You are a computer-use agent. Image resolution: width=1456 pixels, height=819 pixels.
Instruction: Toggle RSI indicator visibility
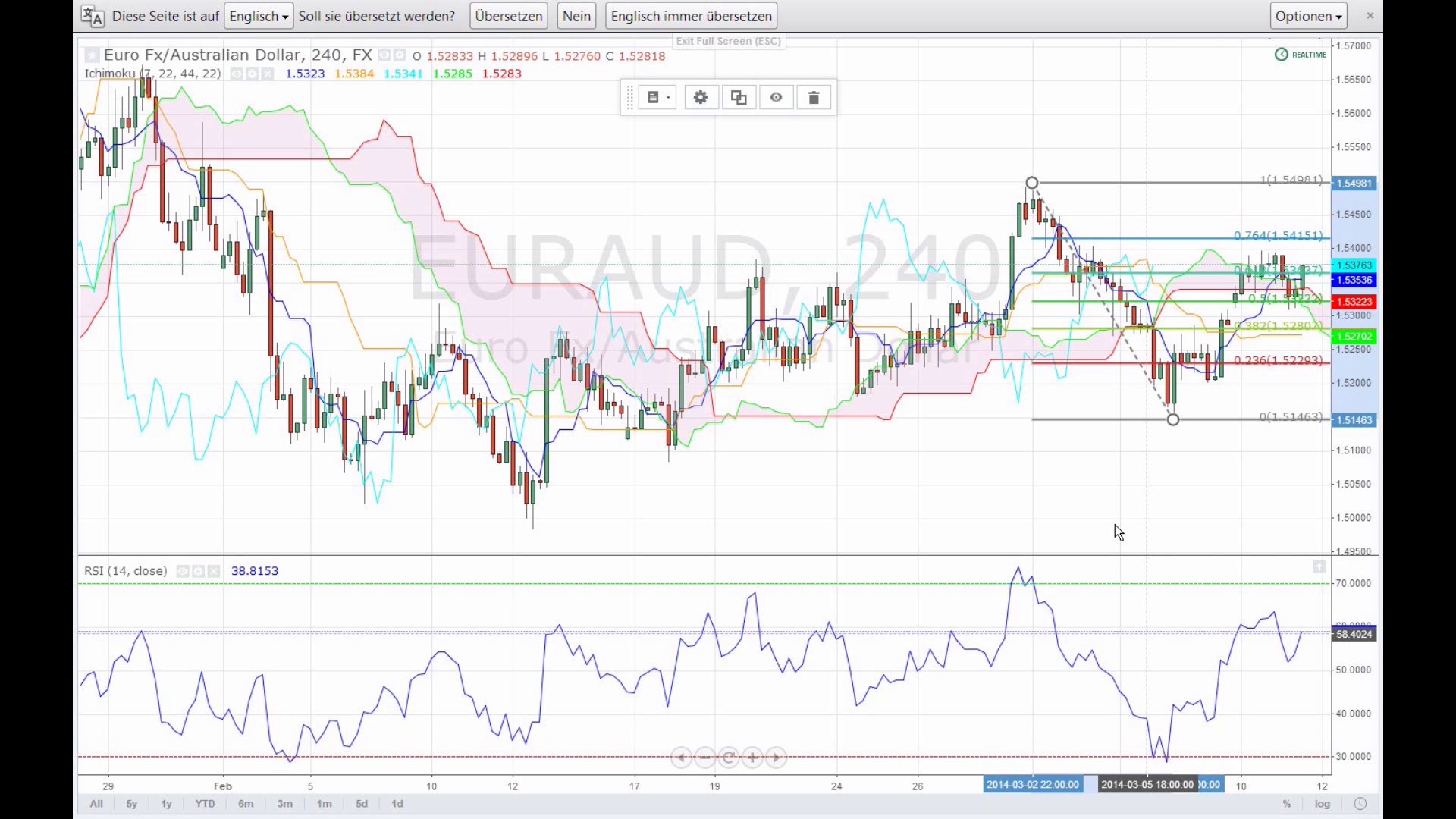tap(183, 572)
